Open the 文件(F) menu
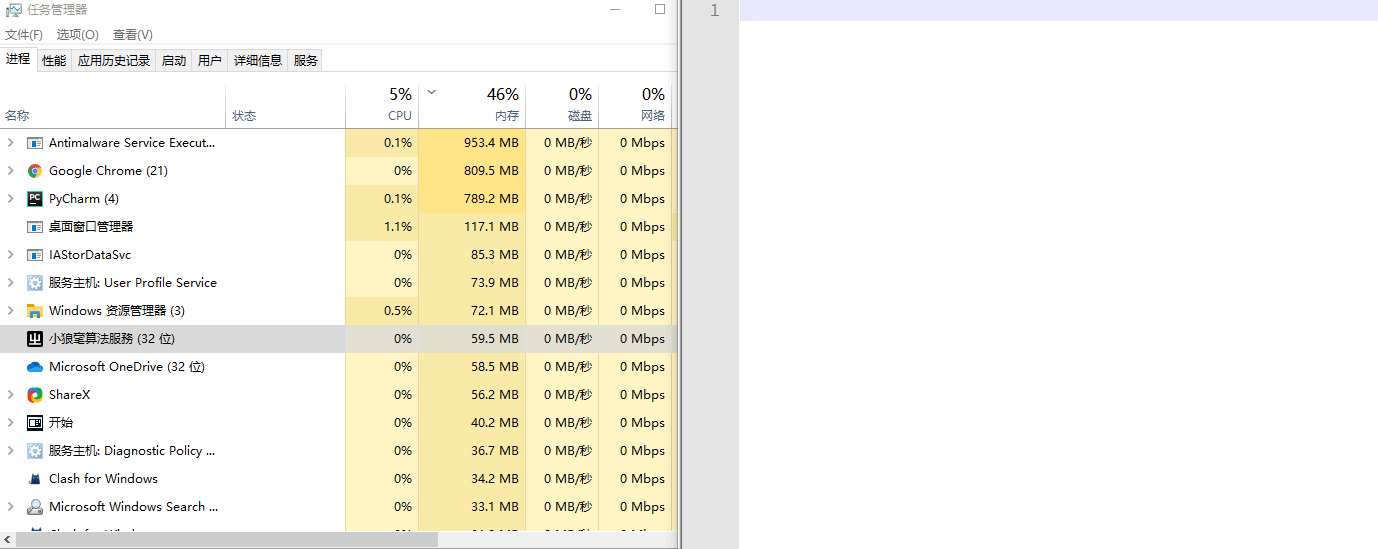The image size is (1378, 549). coord(24,34)
